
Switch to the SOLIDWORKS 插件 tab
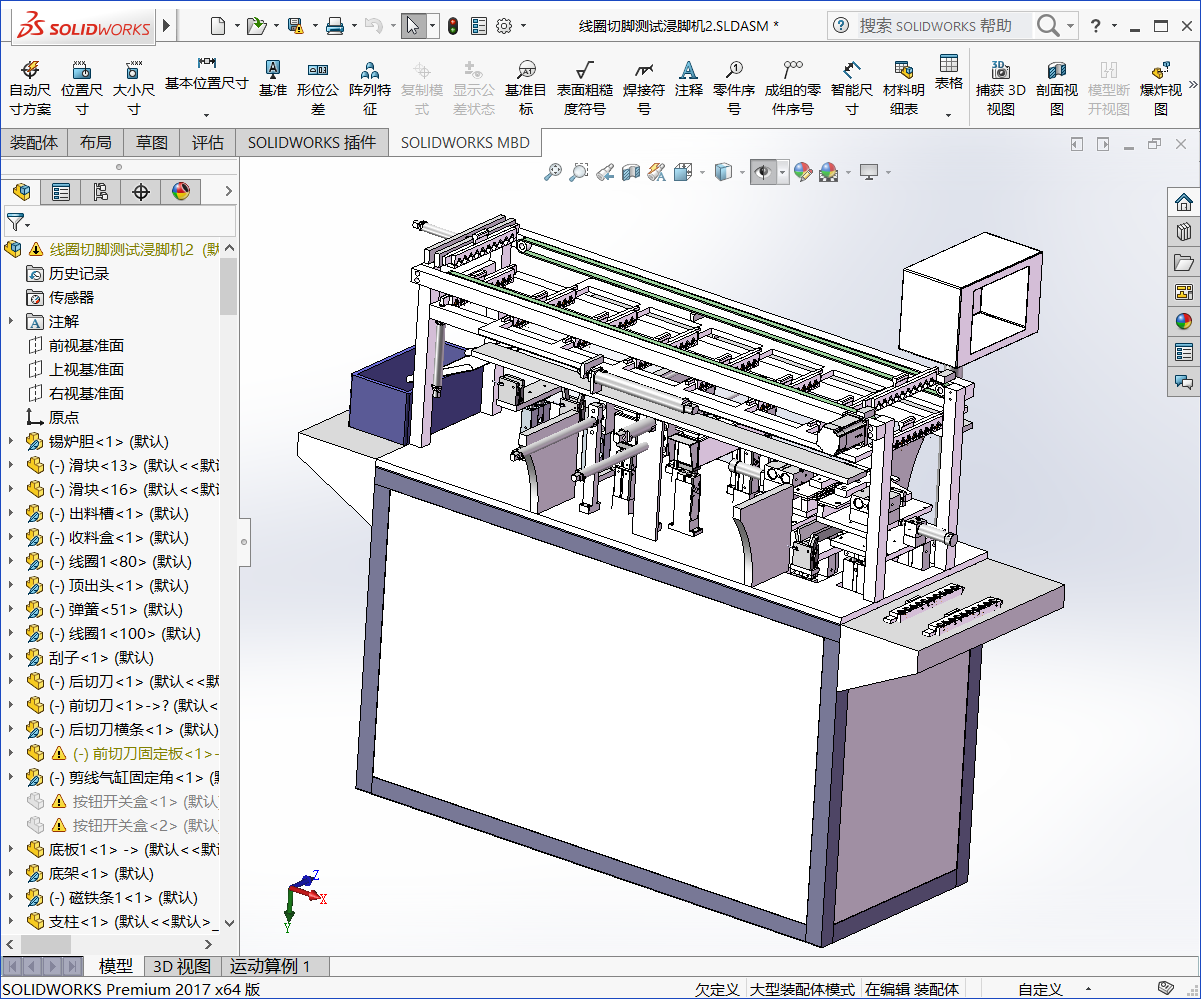[312, 143]
